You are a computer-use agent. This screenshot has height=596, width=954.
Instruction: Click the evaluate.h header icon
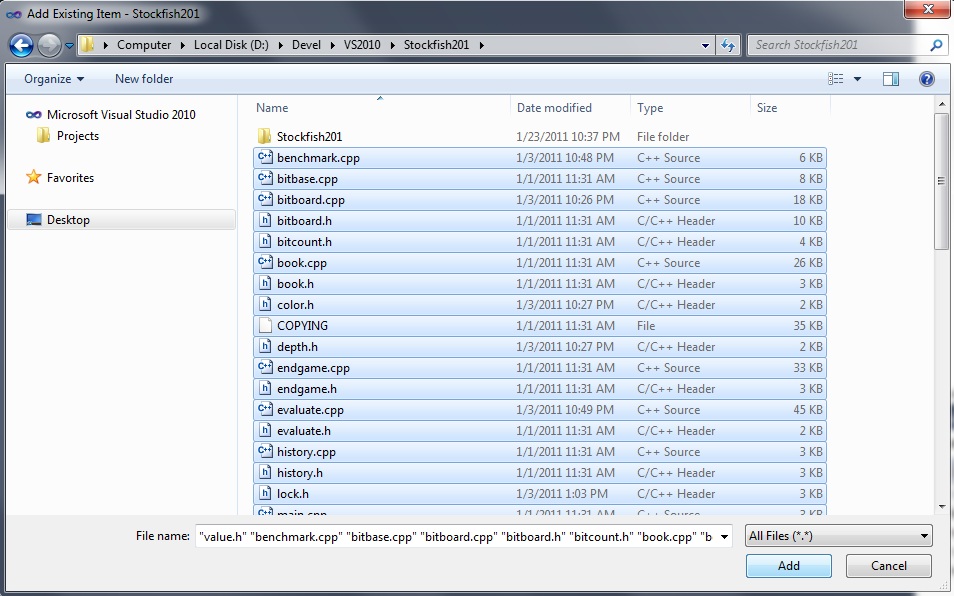pos(265,431)
